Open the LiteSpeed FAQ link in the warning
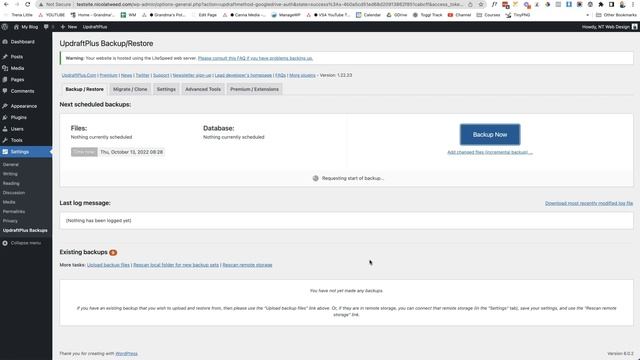The width and height of the screenshot is (640, 360). [255, 58]
